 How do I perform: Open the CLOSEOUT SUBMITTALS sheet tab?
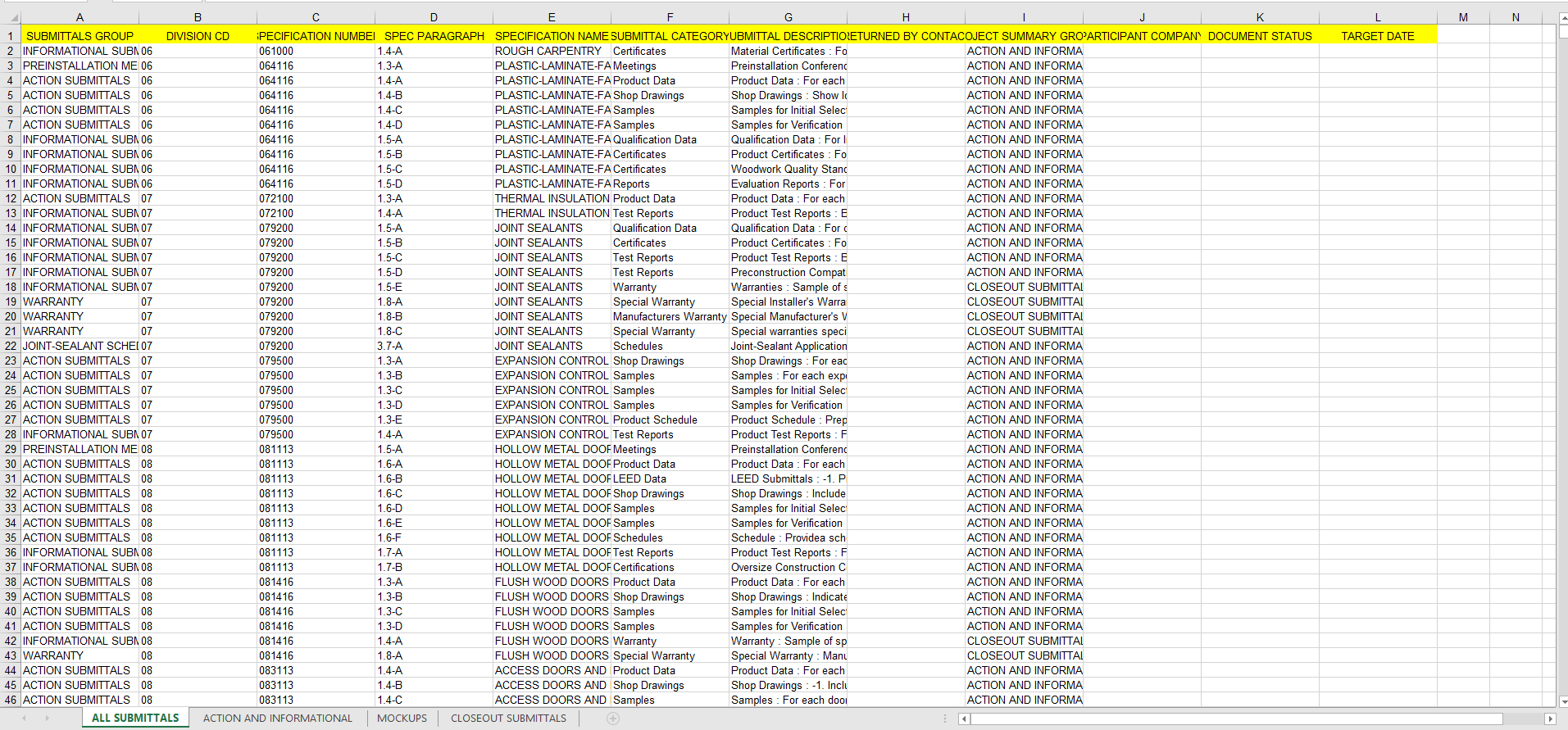coord(508,719)
